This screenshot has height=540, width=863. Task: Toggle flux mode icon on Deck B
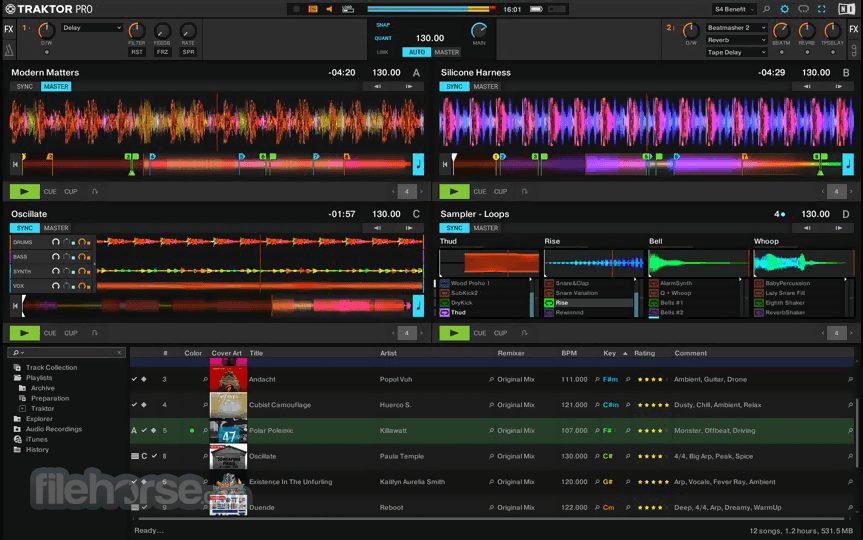click(x=525, y=192)
